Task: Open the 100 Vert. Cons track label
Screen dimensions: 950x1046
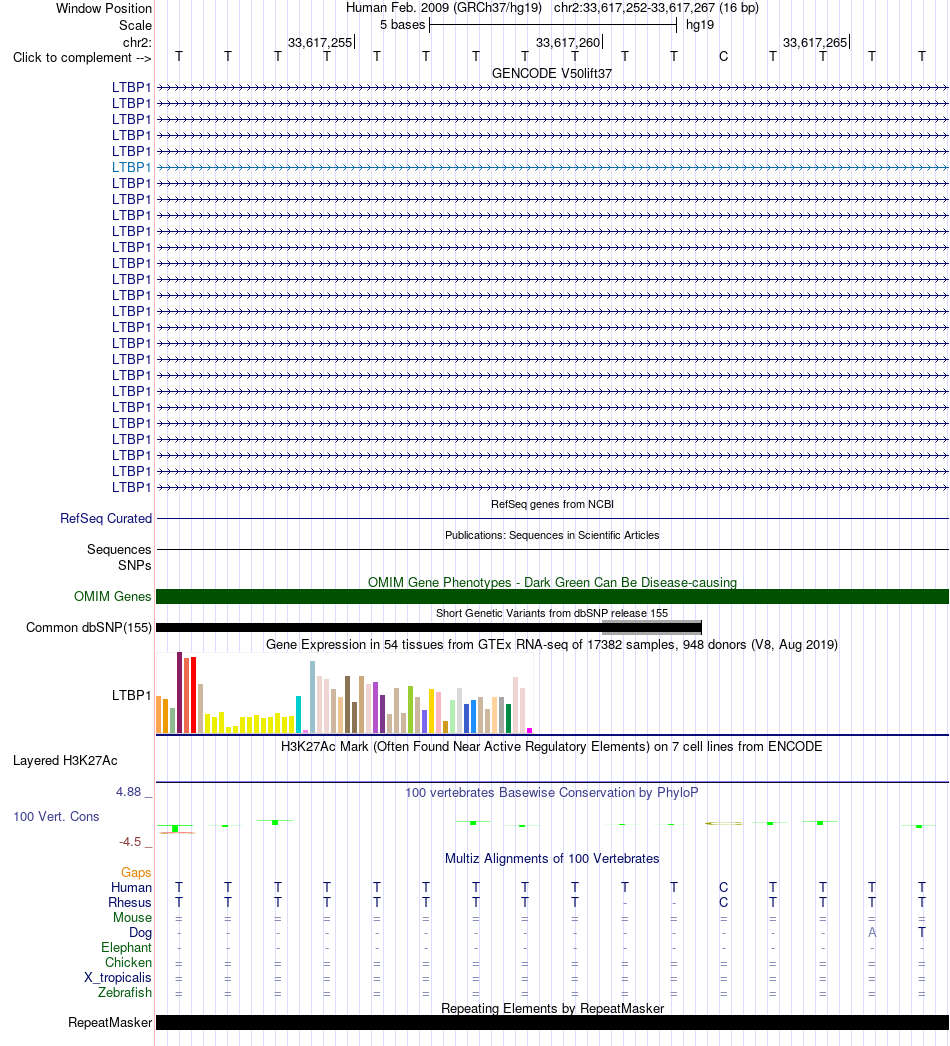Action: 56,817
